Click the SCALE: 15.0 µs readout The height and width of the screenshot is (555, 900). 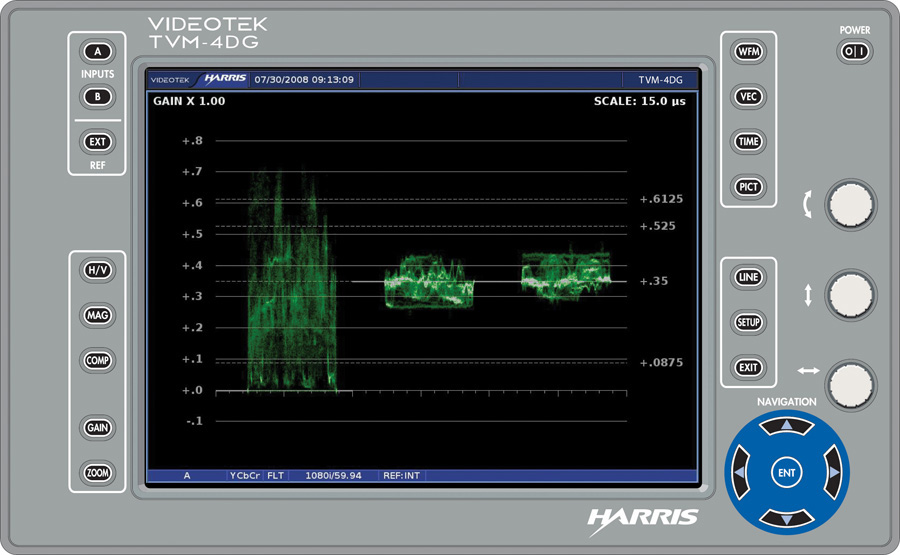click(639, 101)
